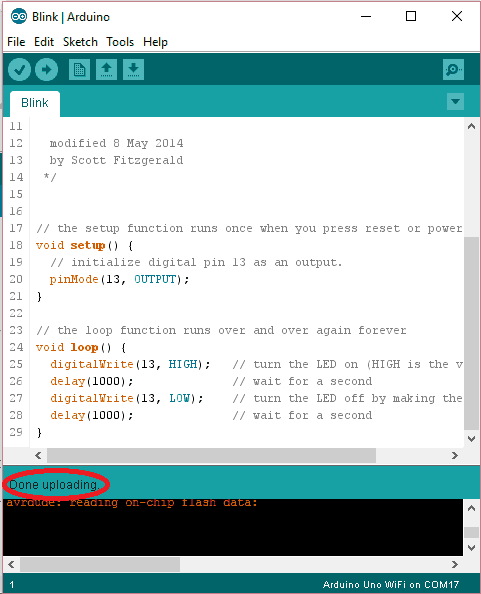Place cursor on the pinMode(13, OUTPUT) line
Image resolution: width=481 pixels, height=594 pixels.
[x=119, y=279]
